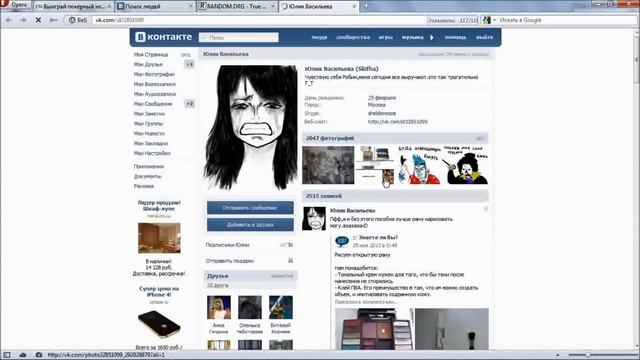640x360 pixels.
Task: Stop loading with the X button
Action: pyautogui.click(x=38, y=20)
